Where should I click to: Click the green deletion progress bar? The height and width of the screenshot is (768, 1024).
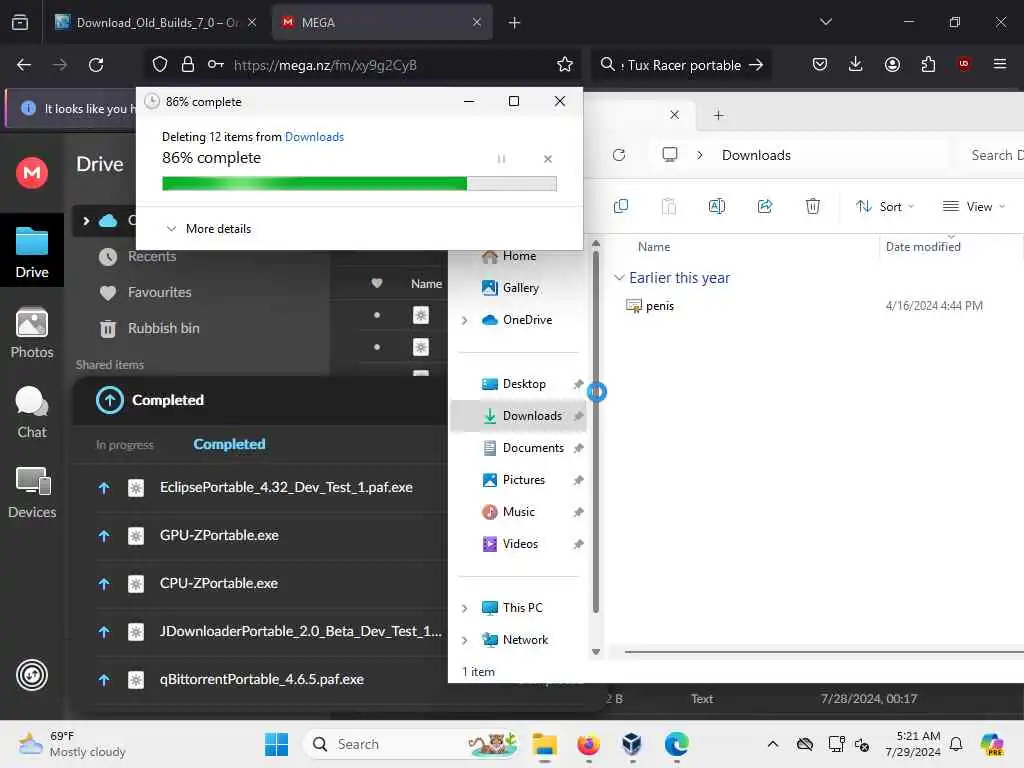pos(359,184)
